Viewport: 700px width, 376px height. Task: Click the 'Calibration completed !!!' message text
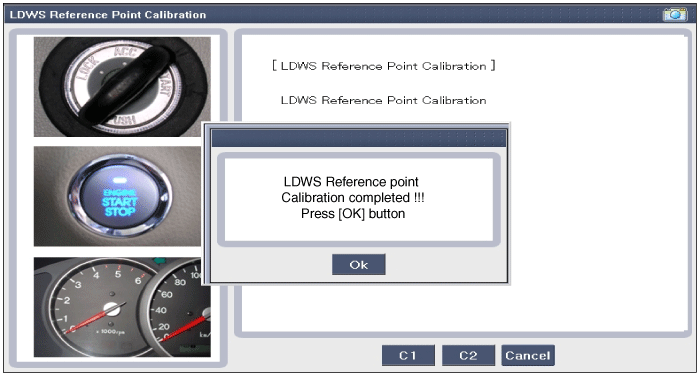point(353,197)
